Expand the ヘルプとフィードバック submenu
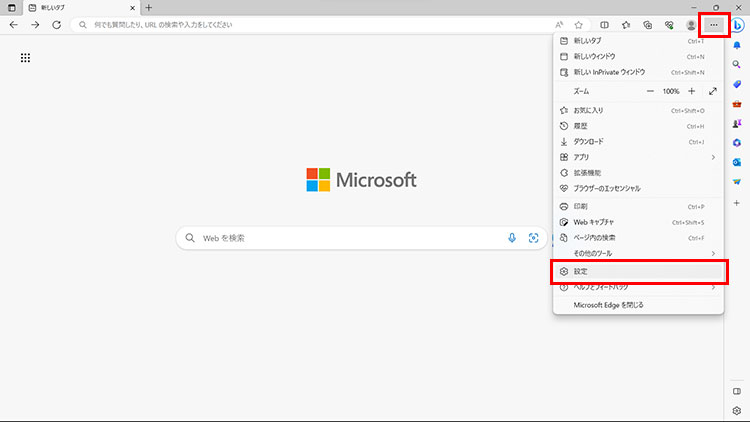This screenshot has width=750, height=422. (x=637, y=287)
